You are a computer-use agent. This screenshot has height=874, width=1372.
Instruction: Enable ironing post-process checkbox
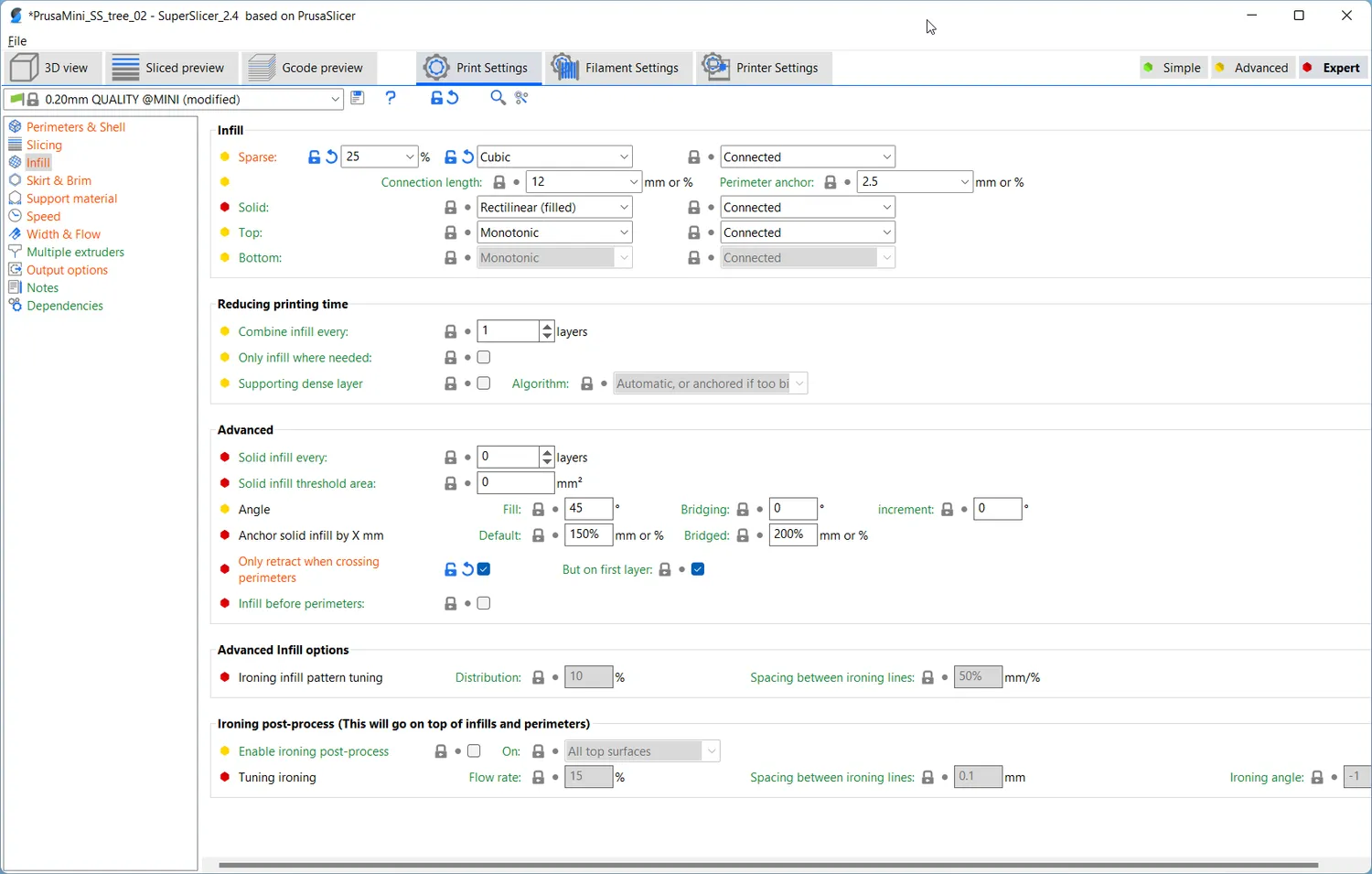point(474,751)
